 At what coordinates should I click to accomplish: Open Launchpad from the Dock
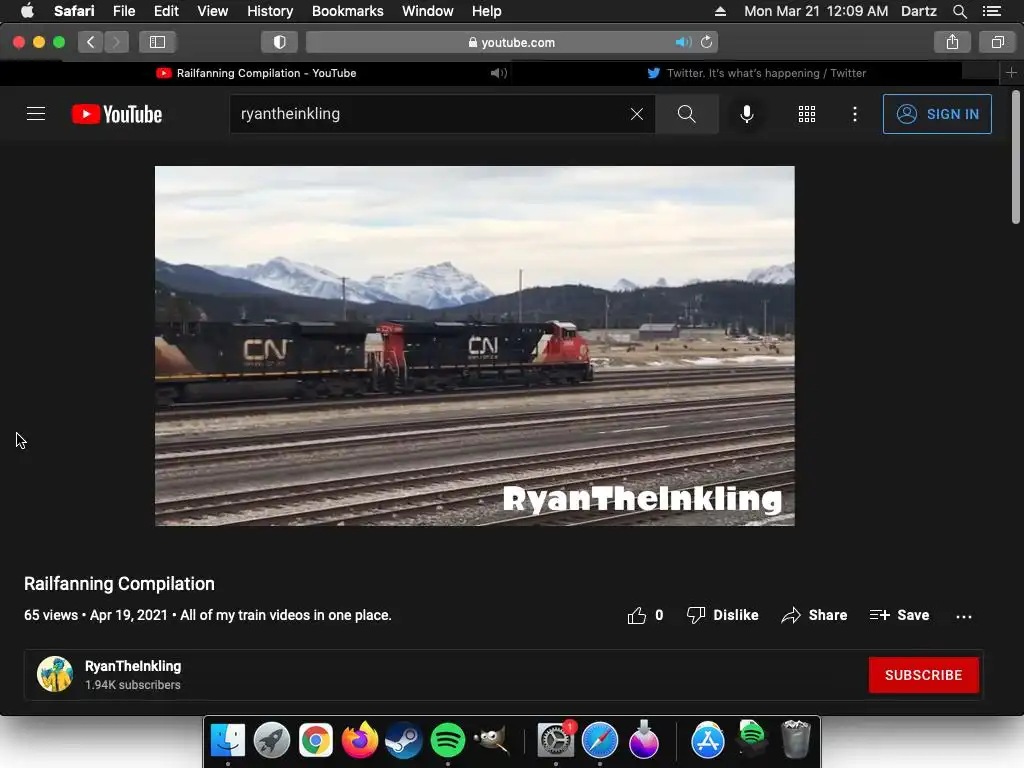pos(272,740)
